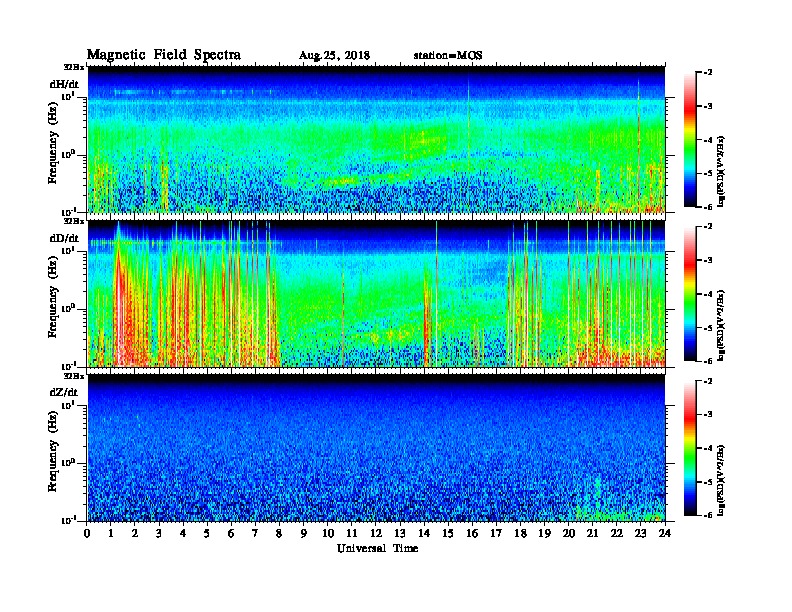Click the 'Universal Time' axis label
792x612 pixels.
tap(377, 548)
